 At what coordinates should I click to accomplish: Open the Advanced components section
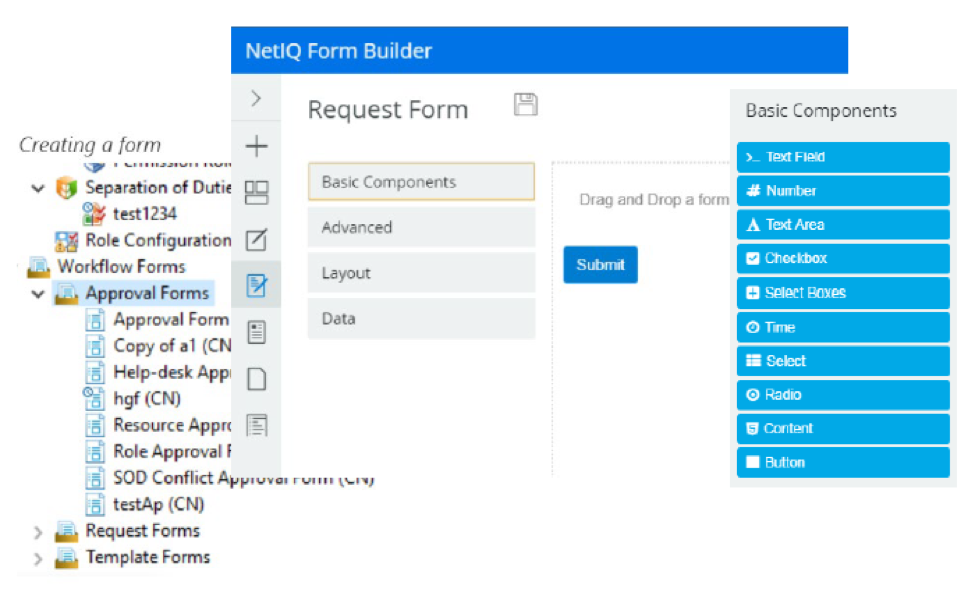coord(421,227)
